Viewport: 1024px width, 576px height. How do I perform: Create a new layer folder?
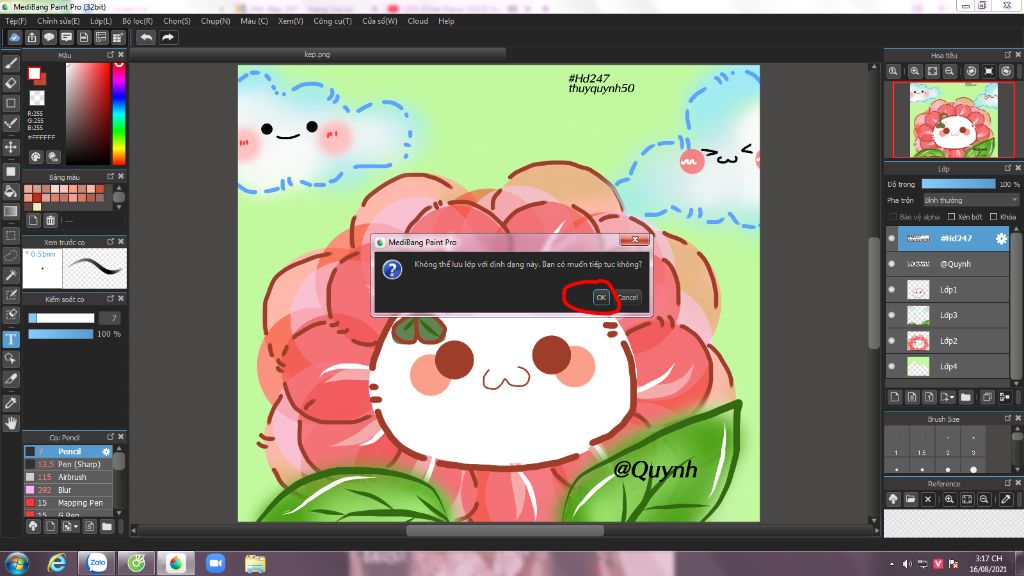point(965,397)
